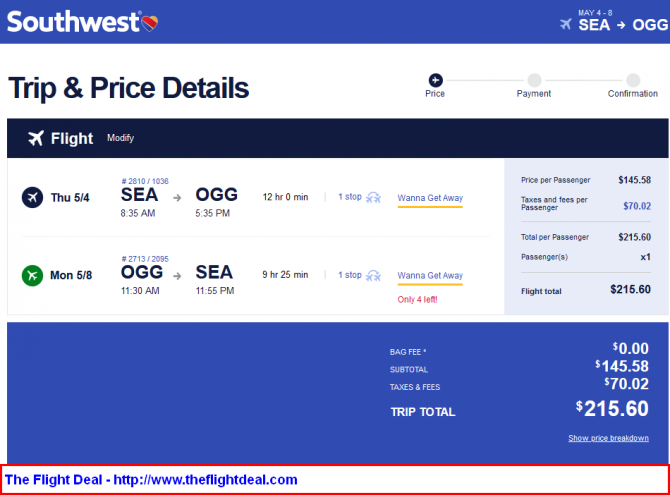Select the Payment step circle
670x495 pixels.
click(534, 80)
